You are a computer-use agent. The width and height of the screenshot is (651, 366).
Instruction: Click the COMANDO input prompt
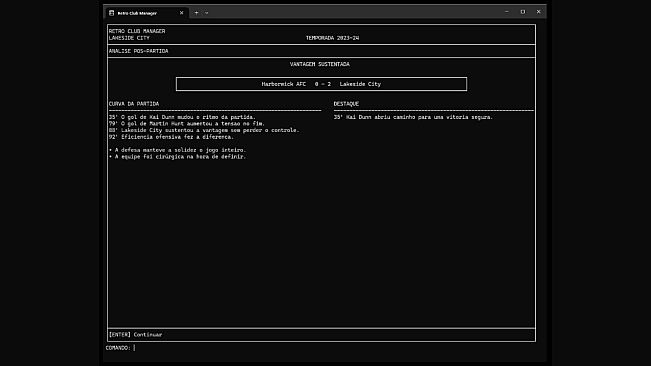tap(120, 348)
